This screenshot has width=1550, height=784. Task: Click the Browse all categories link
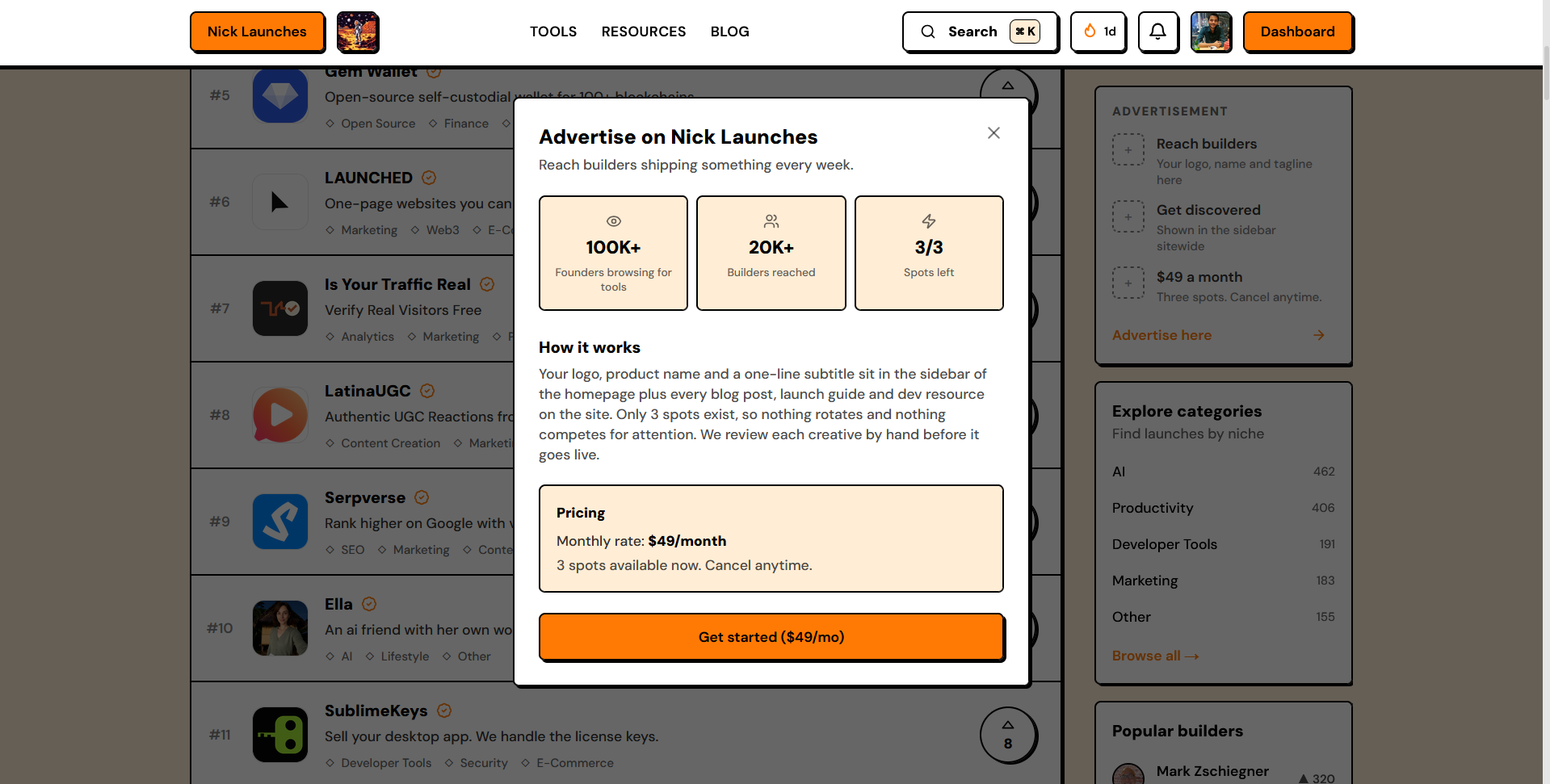[x=1155, y=656]
